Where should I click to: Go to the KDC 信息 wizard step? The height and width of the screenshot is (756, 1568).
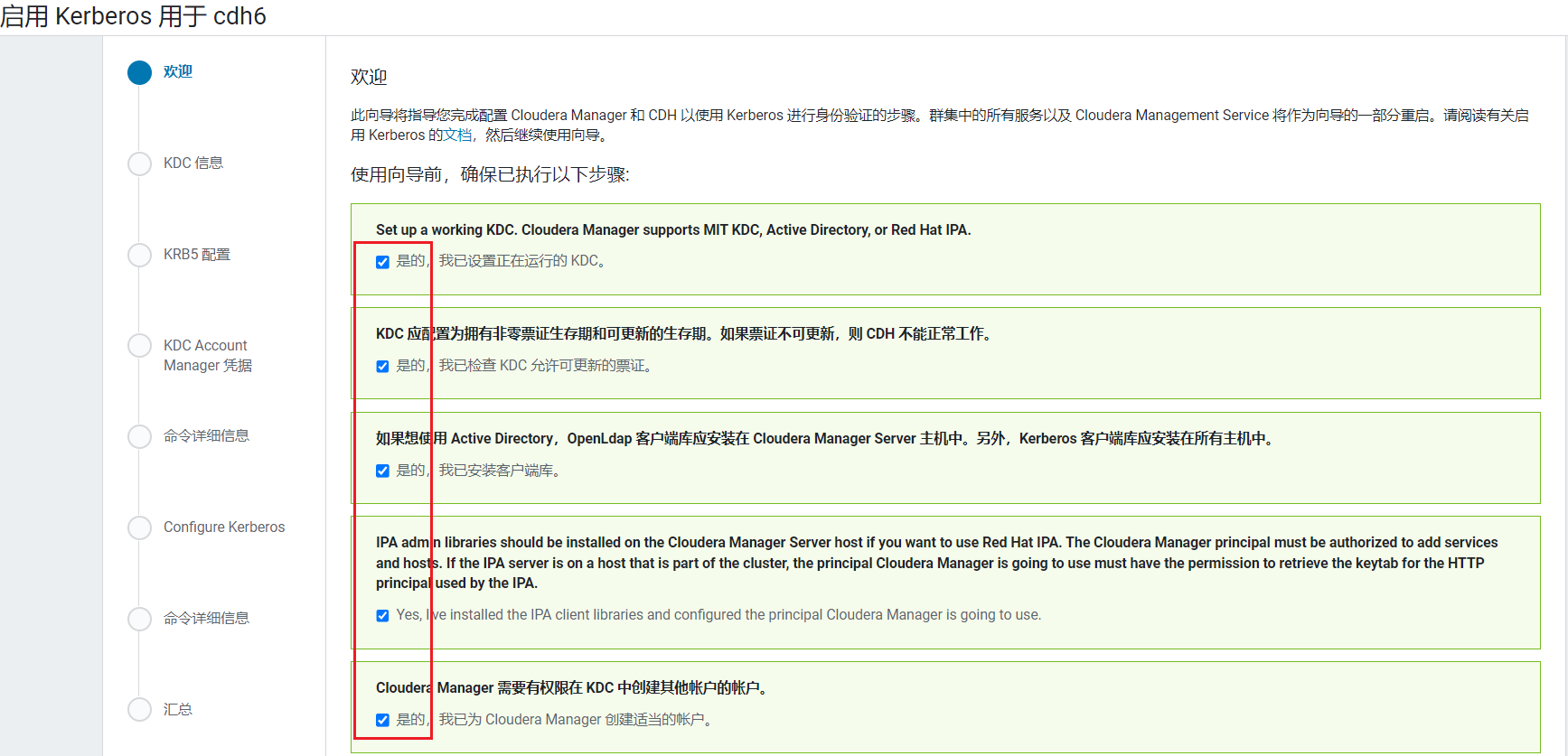tap(193, 163)
